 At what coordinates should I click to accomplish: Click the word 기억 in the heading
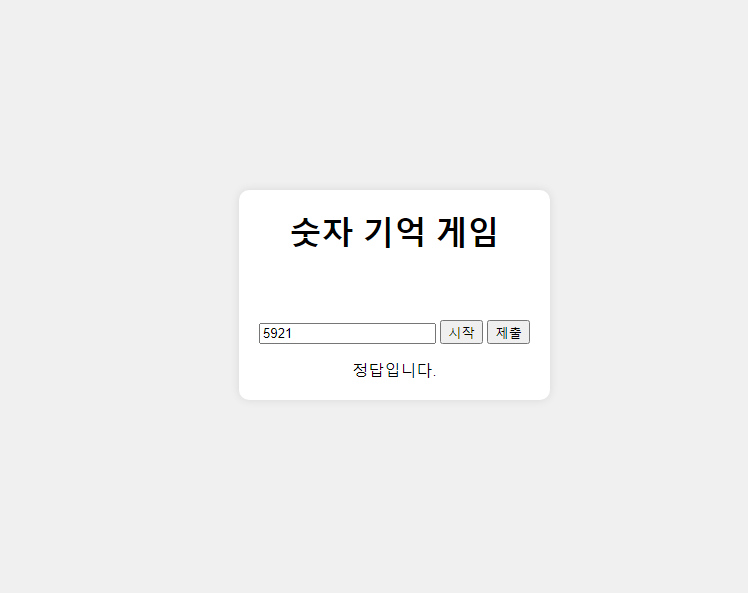coord(394,232)
